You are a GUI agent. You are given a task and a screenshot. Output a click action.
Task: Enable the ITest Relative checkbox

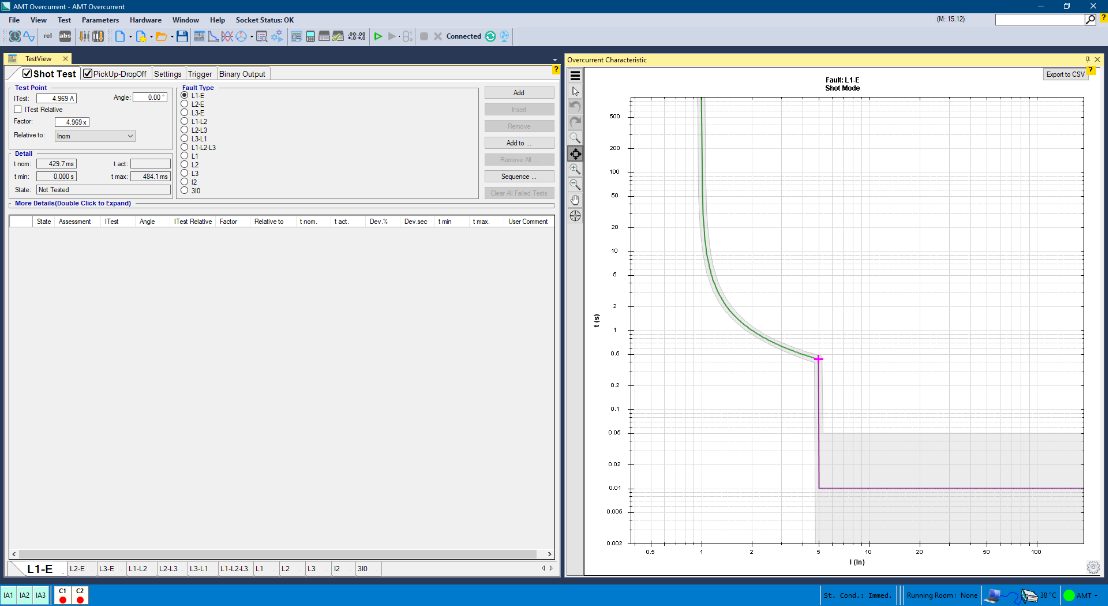pos(17,109)
